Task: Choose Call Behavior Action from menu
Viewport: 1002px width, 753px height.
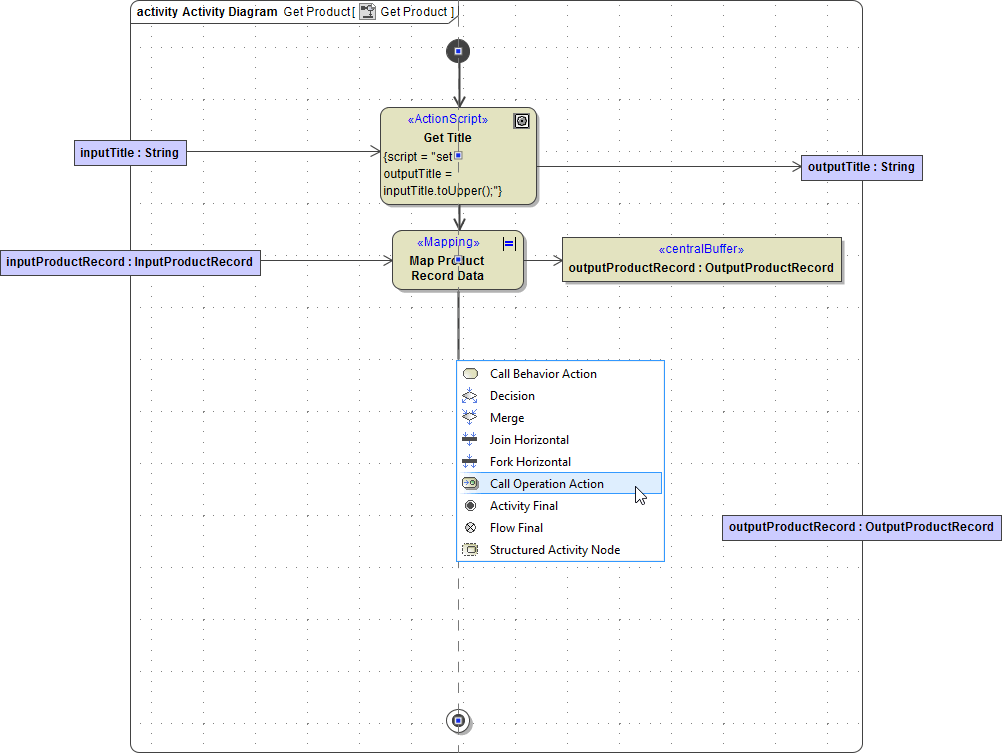Action: pos(543,374)
